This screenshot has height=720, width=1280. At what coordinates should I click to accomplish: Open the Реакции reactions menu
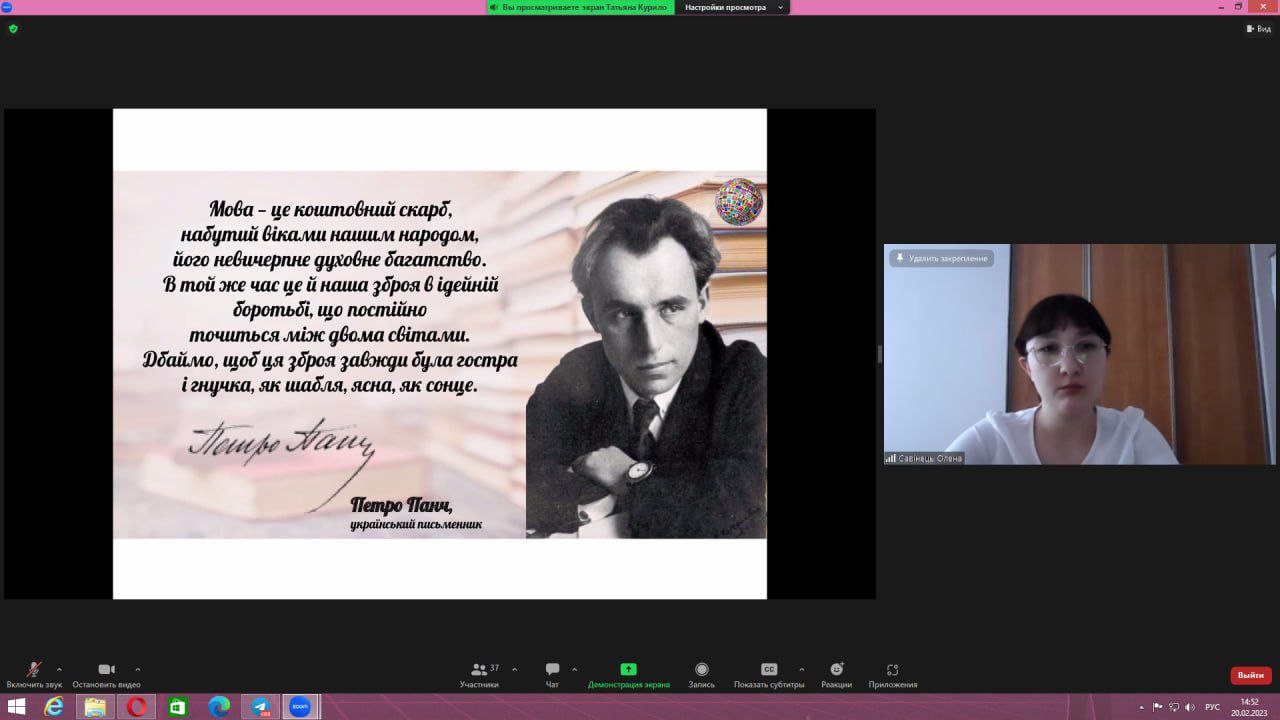coord(836,671)
